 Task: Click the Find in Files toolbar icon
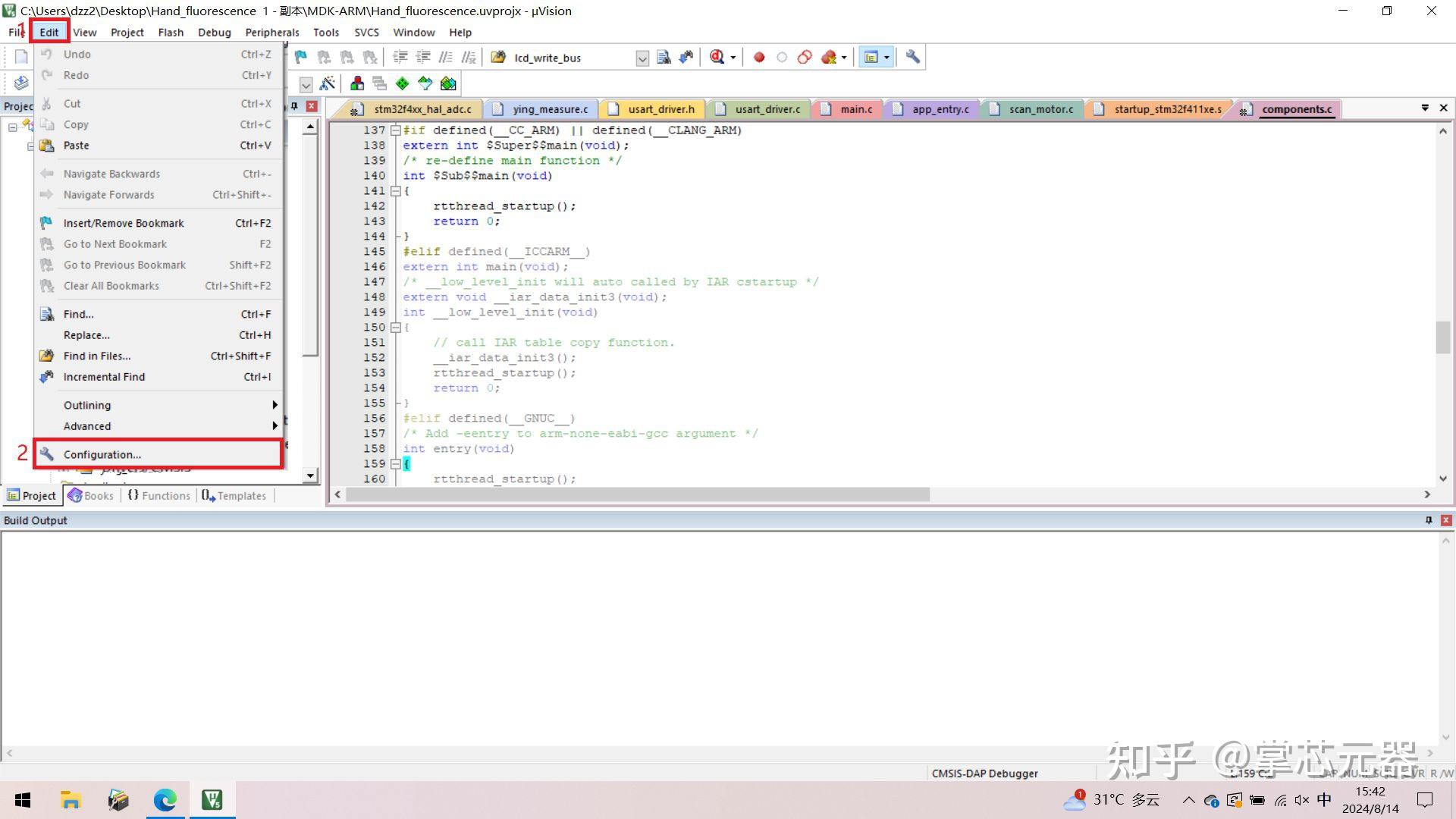point(664,57)
